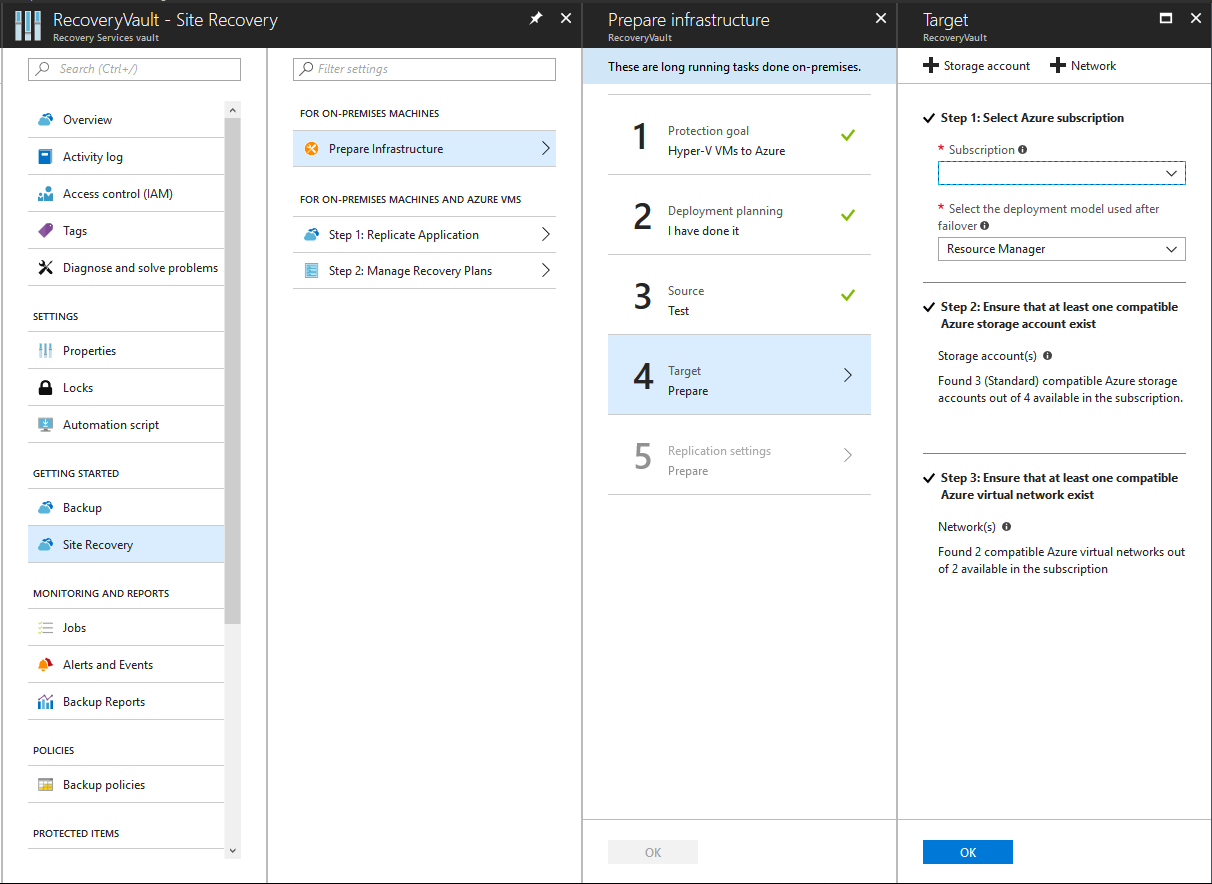This screenshot has height=884, width=1212.
Task: Select step 3 Source
Action: pos(739,295)
